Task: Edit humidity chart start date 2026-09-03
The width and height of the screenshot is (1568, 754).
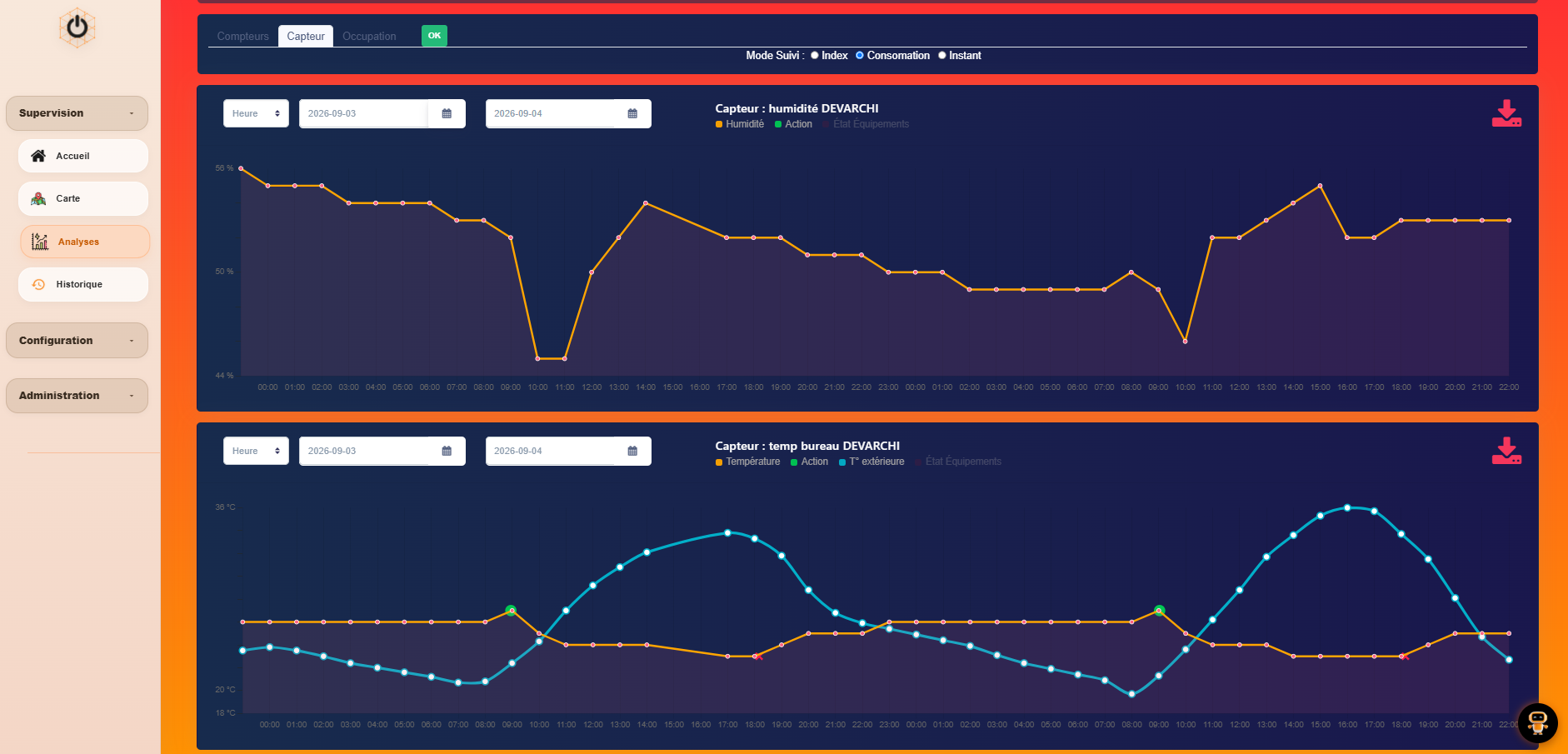Action: pos(363,113)
